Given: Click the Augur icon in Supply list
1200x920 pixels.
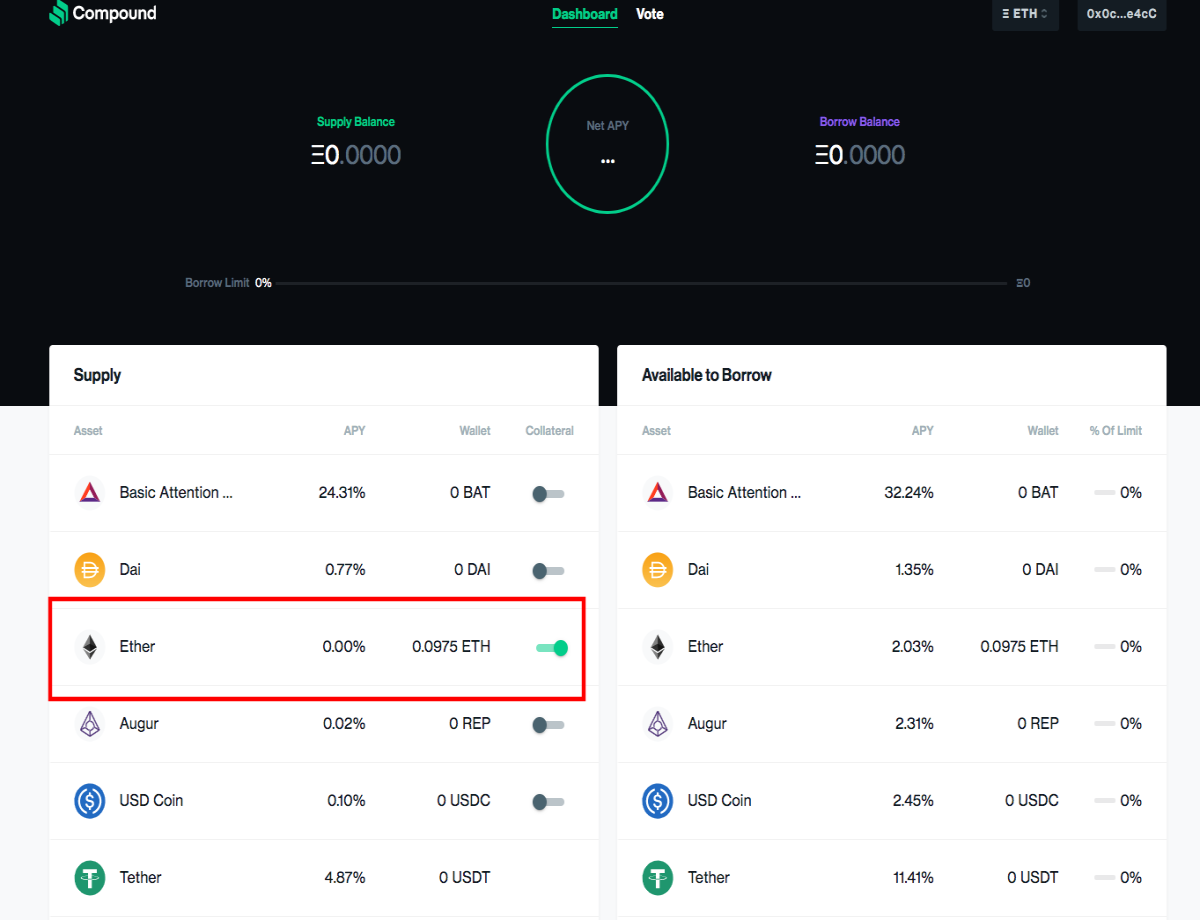Looking at the screenshot, I should click(90, 723).
